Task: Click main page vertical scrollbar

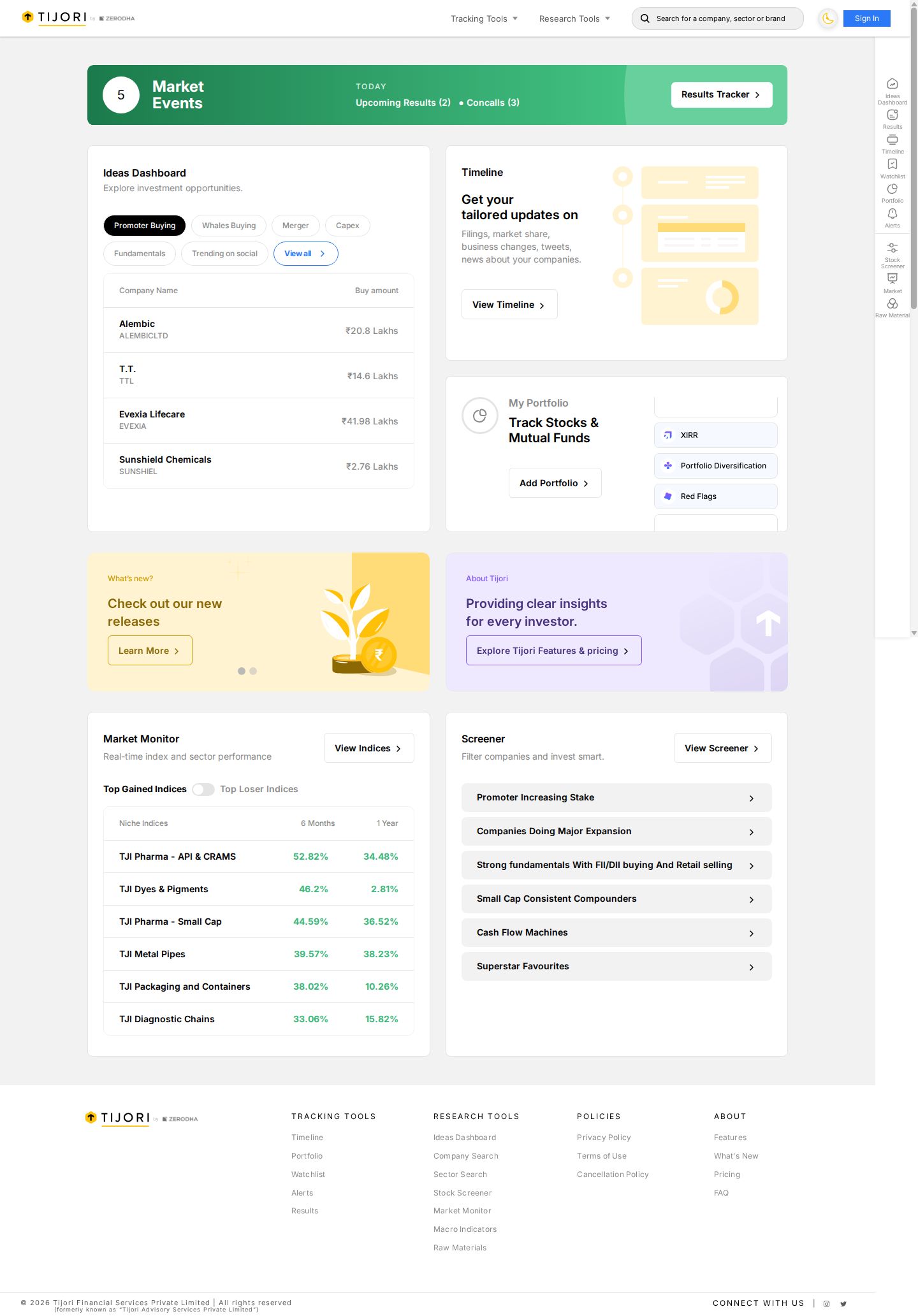Action: pos(914,159)
